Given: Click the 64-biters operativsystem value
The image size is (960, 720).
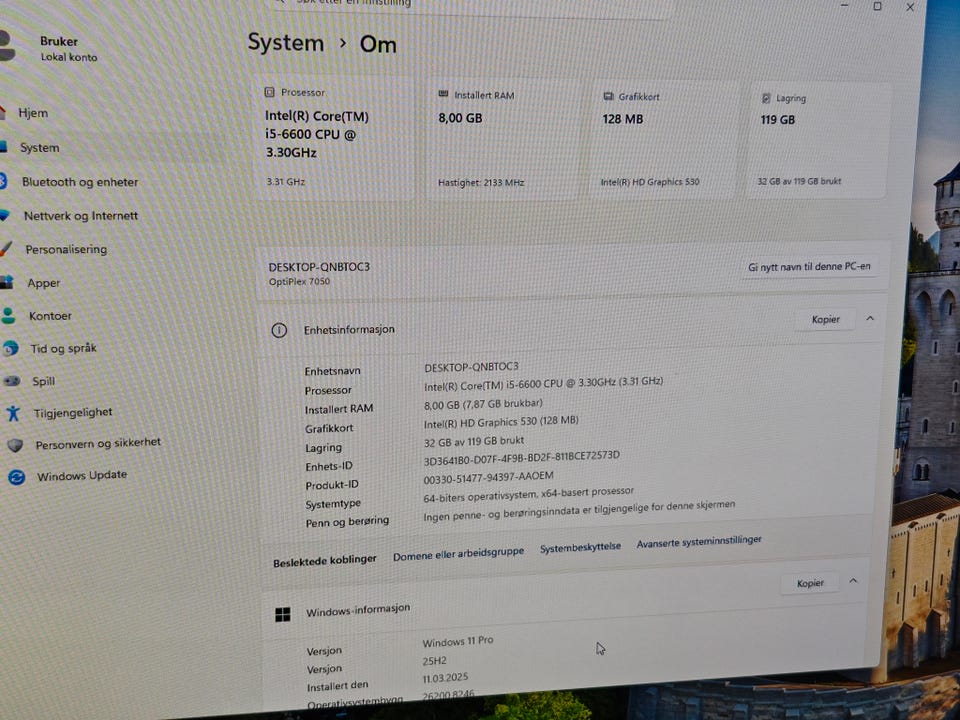Looking at the screenshot, I should click(x=528, y=495).
